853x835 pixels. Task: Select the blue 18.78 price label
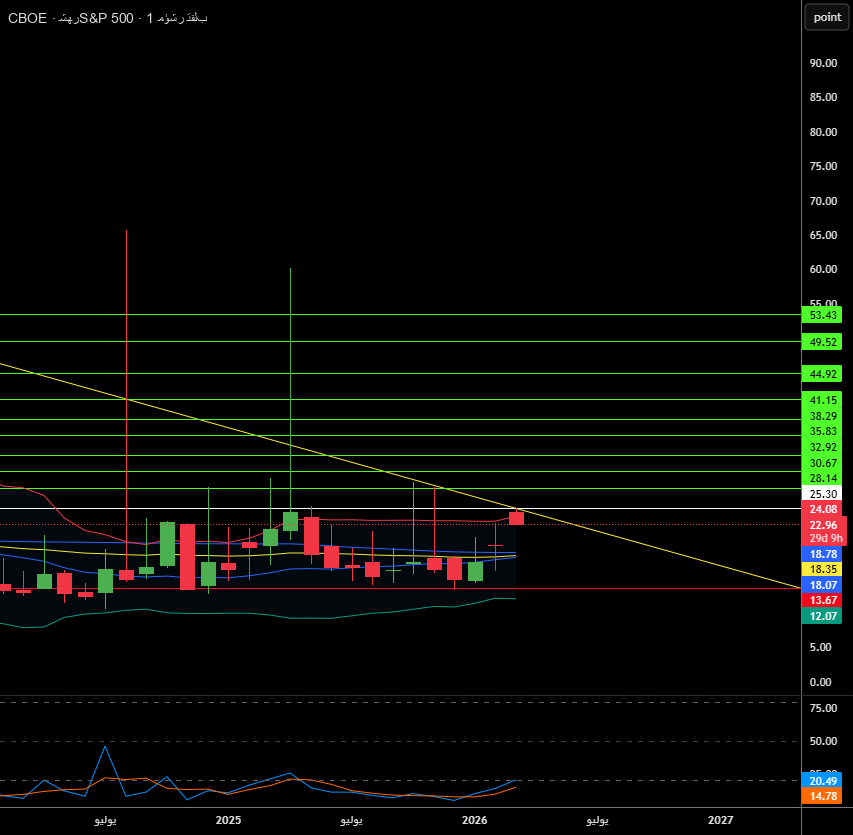[823, 554]
